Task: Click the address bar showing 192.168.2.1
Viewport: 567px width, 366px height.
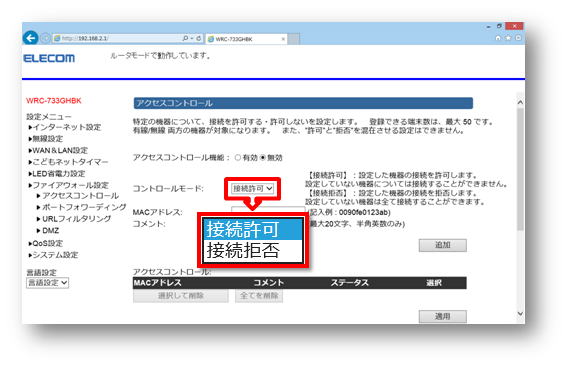Action: pos(118,38)
